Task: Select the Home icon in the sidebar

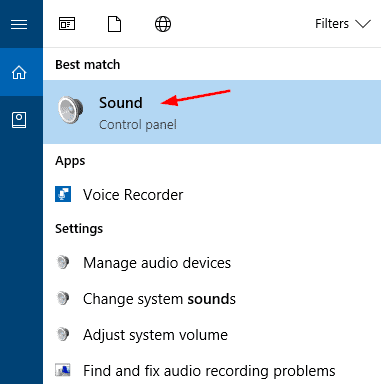Action: (19, 72)
